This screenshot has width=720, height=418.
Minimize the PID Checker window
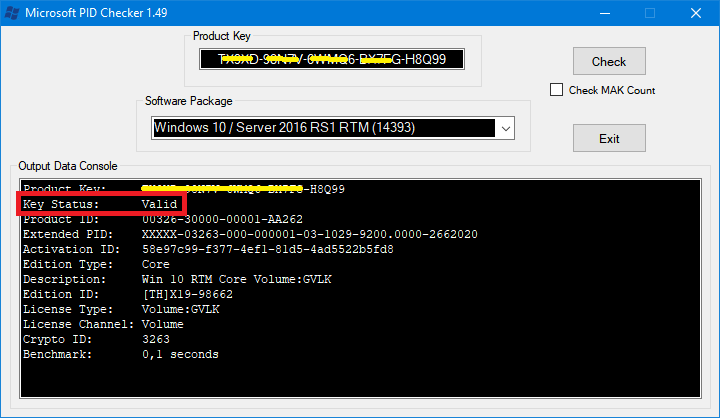(605, 13)
